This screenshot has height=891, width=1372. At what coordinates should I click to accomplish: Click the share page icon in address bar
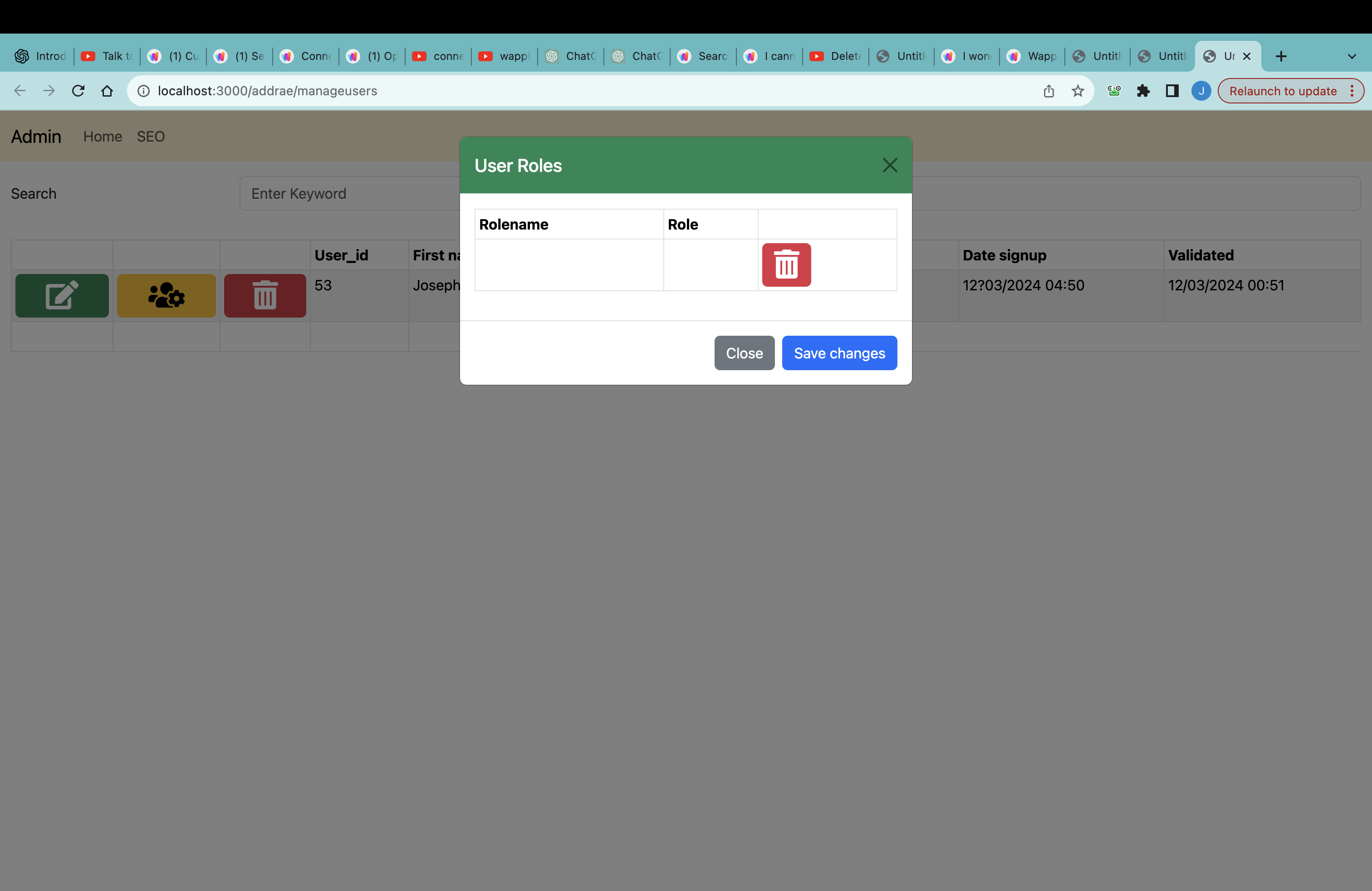click(x=1049, y=90)
